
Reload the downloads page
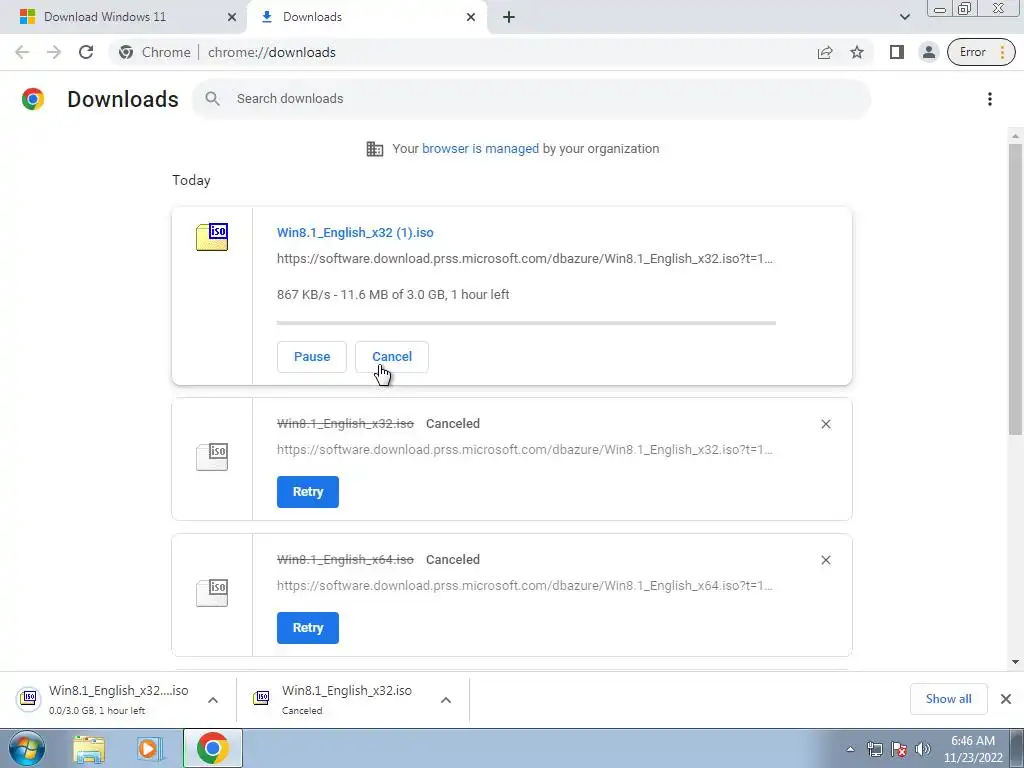86,52
